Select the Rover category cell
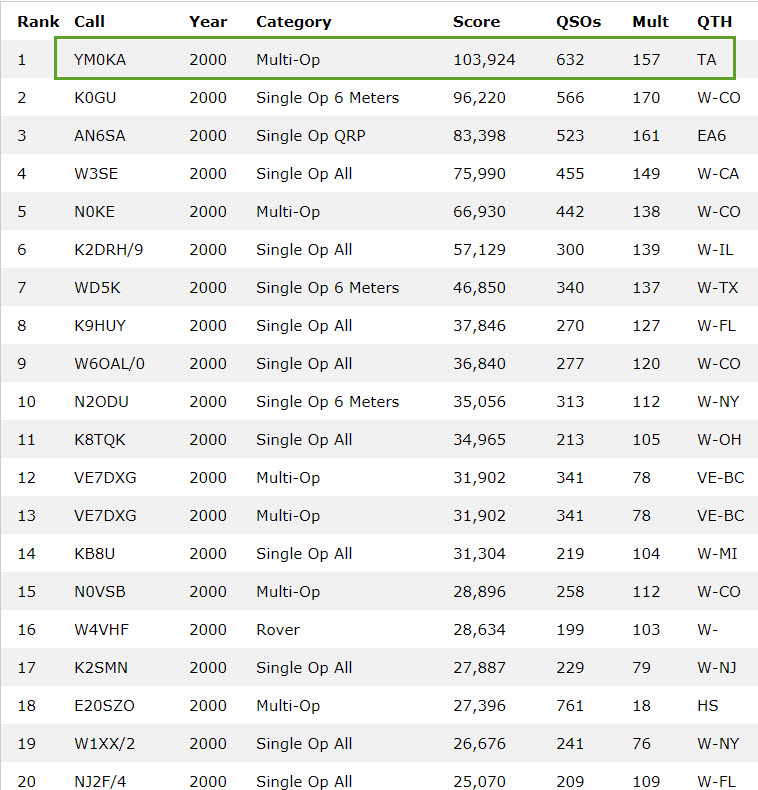Viewport: 758px width, 790px height. (278, 630)
